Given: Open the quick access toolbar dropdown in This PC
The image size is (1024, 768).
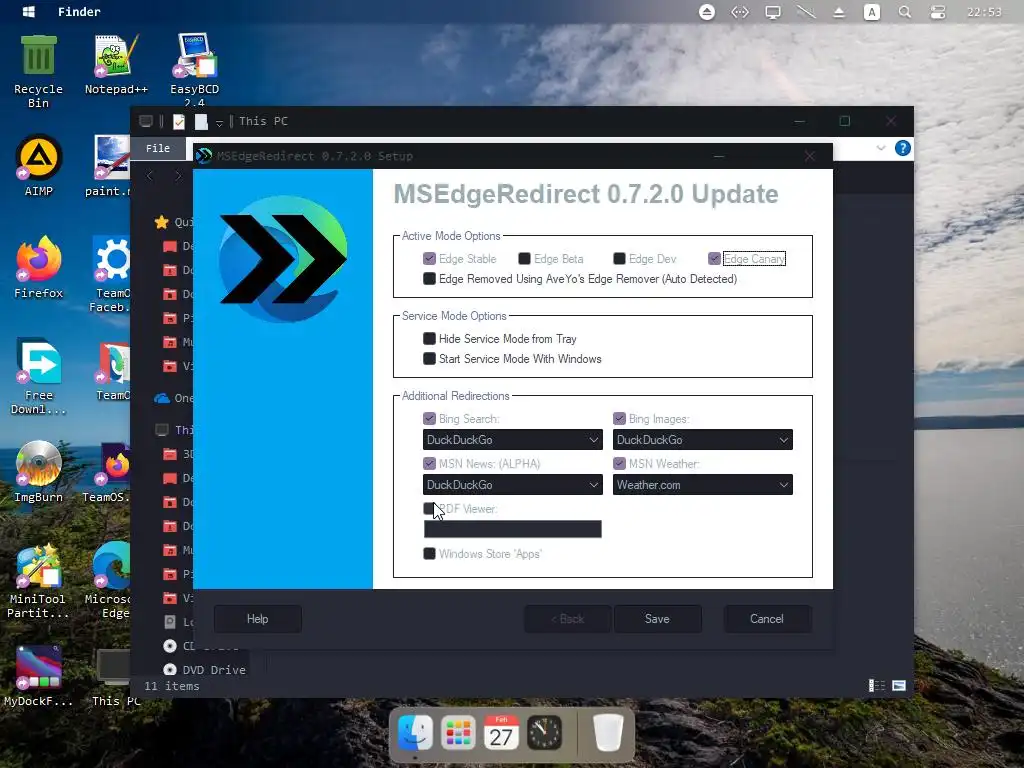Looking at the screenshot, I should [219, 122].
